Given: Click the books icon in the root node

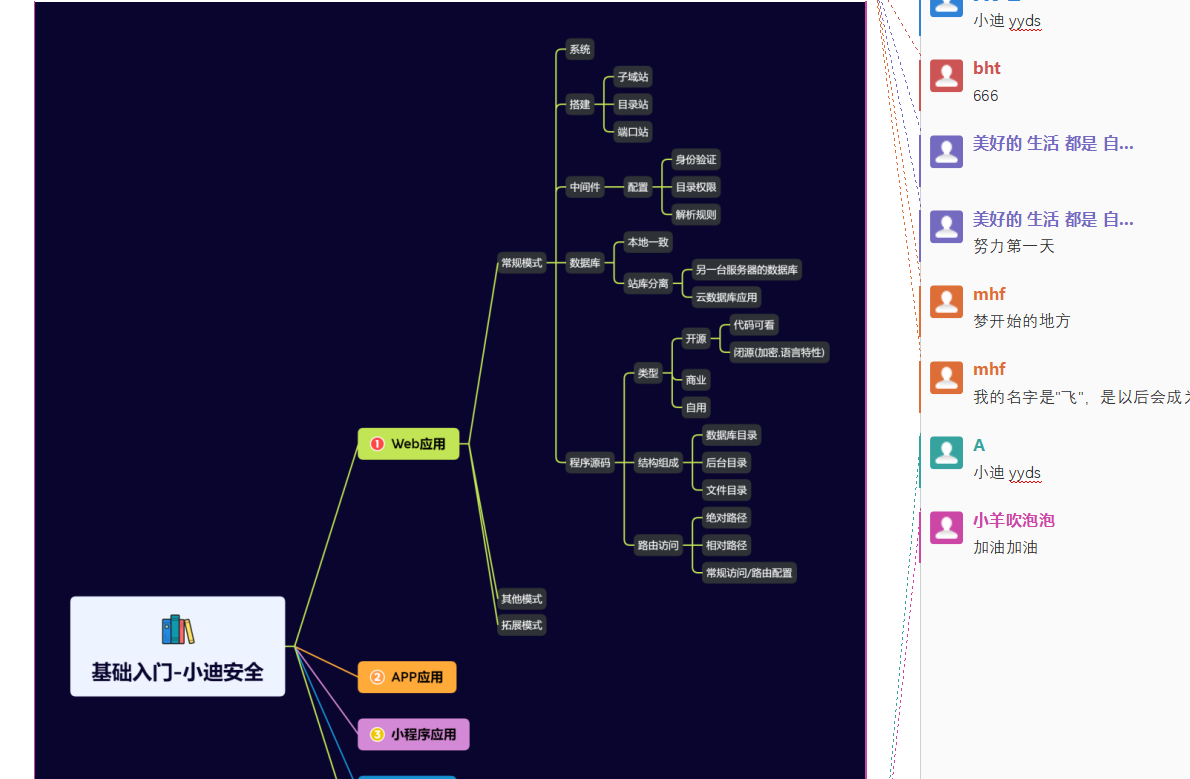Looking at the screenshot, I should [x=177, y=630].
